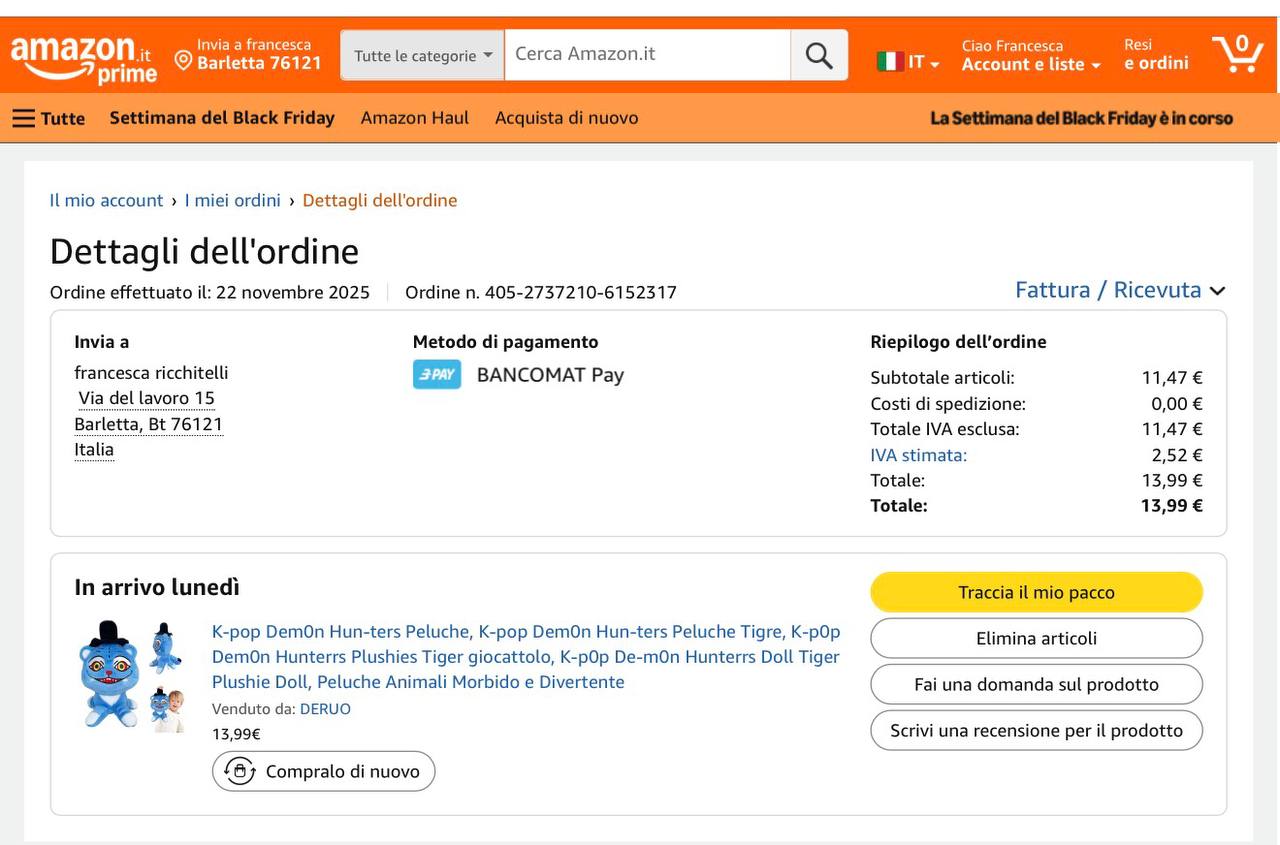Image resolution: width=1280 pixels, height=845 pixels.
Task: Click the delivery location pin icon
Action: pos(183,60)
